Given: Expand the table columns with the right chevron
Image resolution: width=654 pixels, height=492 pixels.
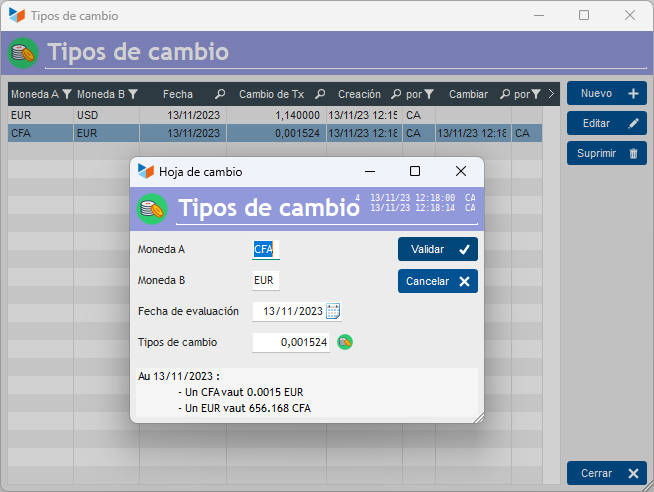Looking at the screenshot, I should pyautogui.click(x=551, y=95).
